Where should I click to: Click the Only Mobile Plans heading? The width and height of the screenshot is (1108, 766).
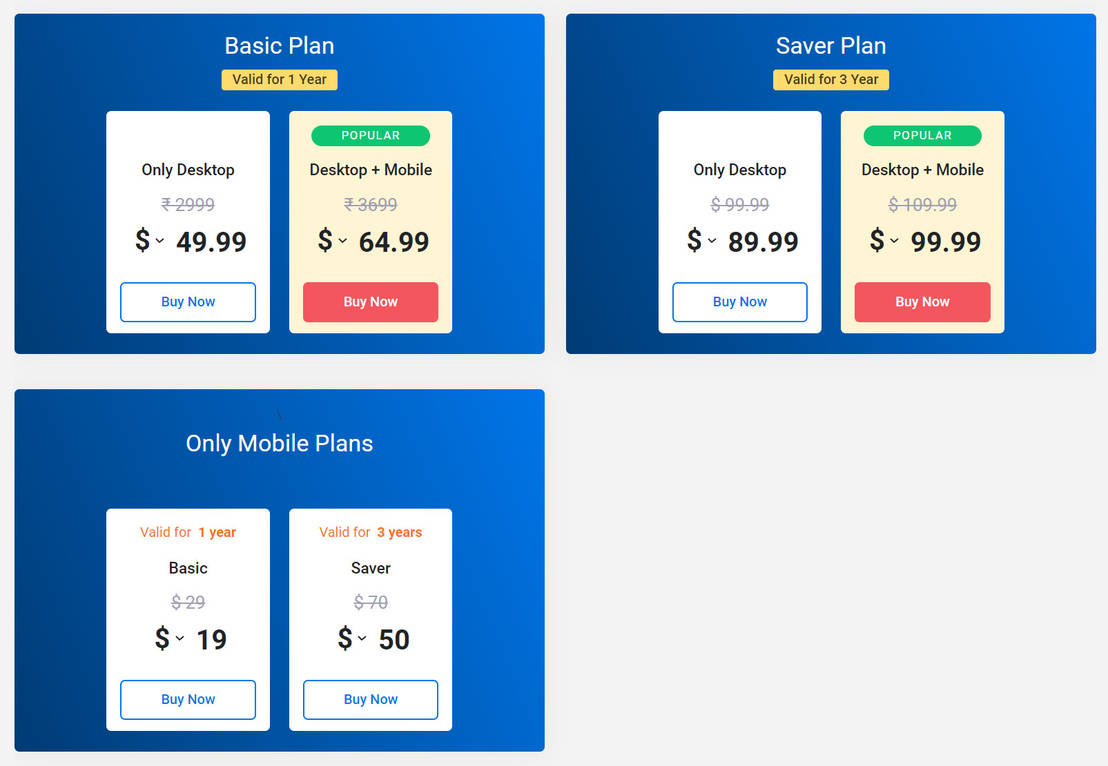(x=279, y=444)
